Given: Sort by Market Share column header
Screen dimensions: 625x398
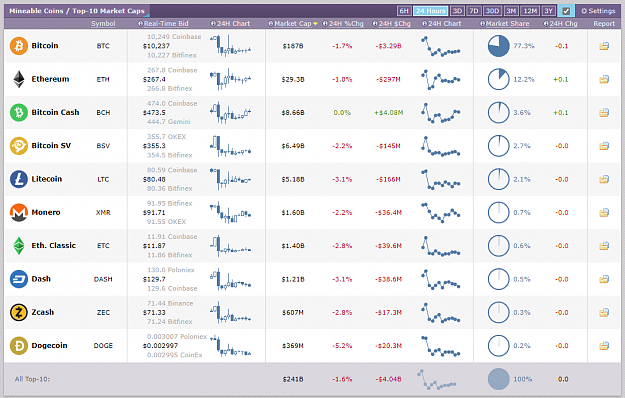Looking at the screenshot, I should (x=507, y=24).
